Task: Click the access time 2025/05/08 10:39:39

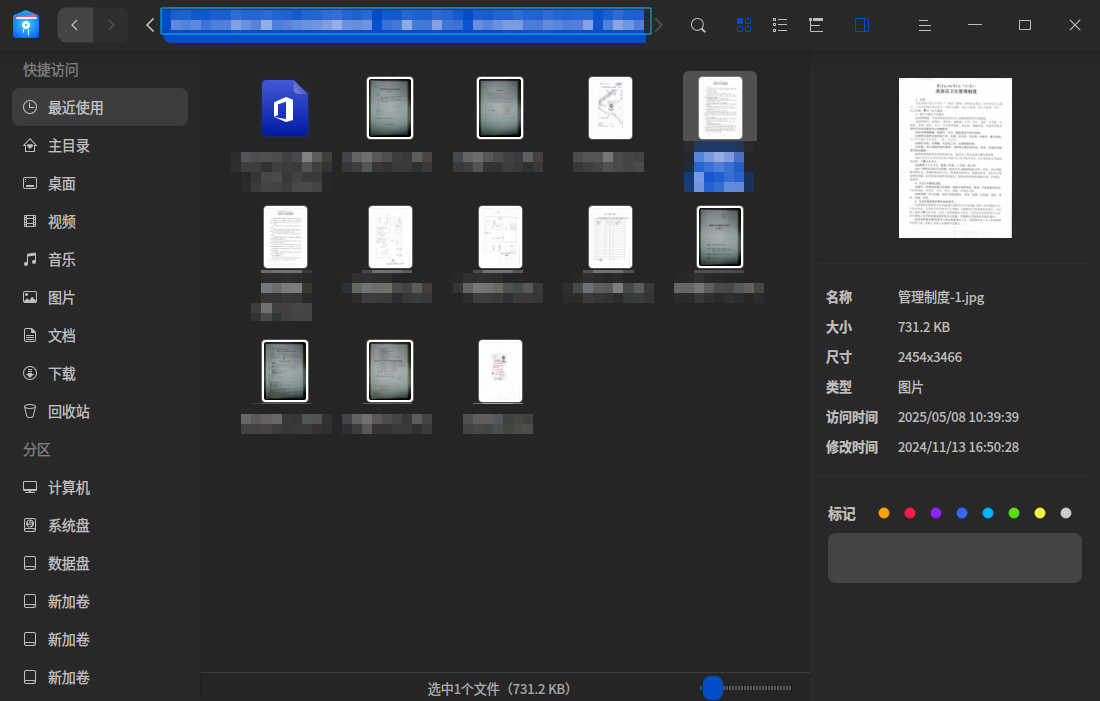Action: [x=958, y=417]
